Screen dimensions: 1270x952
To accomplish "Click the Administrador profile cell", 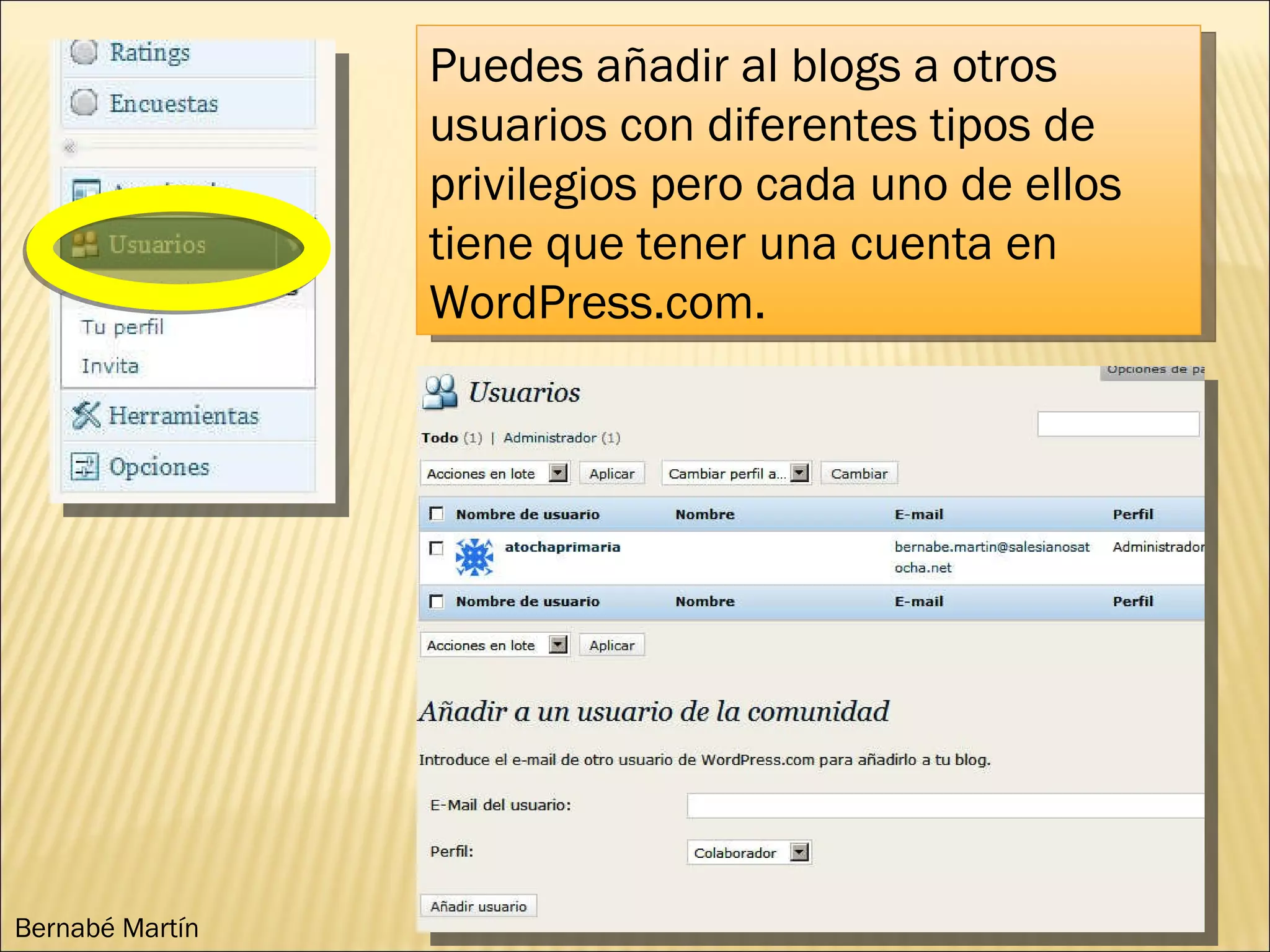I will coord(1158,547).
